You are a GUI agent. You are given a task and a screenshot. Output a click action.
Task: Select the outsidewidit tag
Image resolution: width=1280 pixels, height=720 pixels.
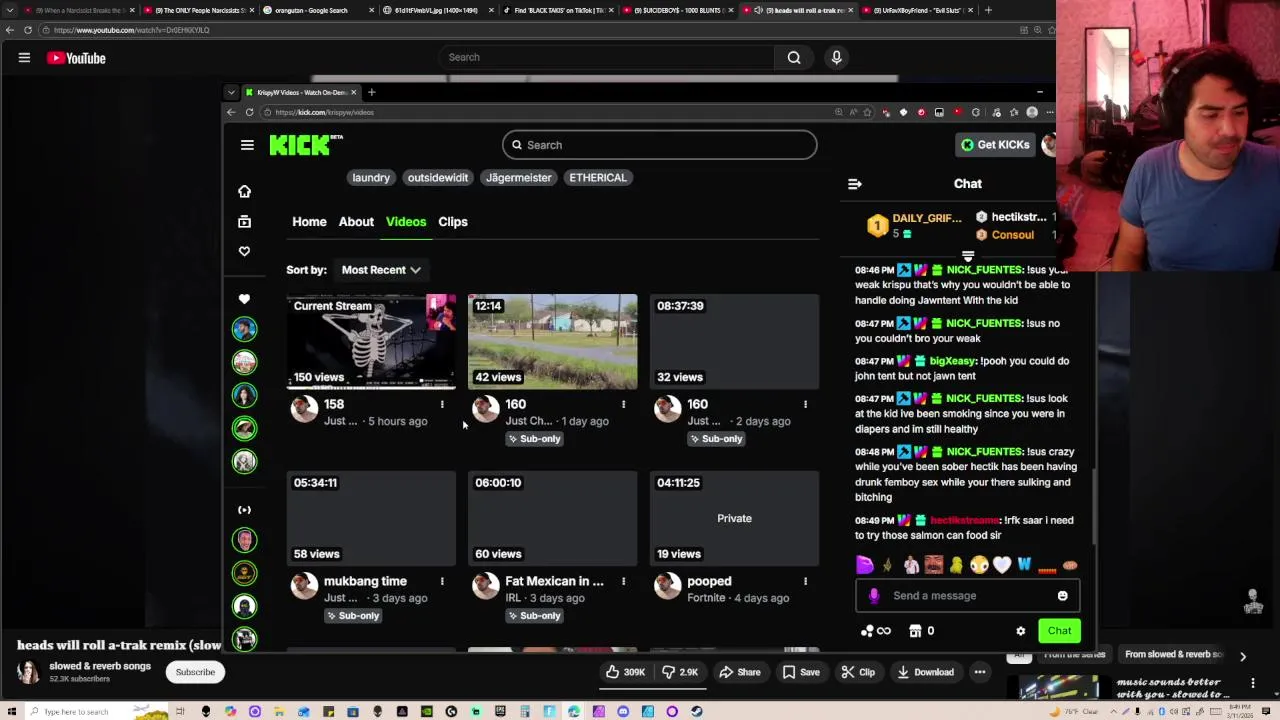(x=437, y=178)
